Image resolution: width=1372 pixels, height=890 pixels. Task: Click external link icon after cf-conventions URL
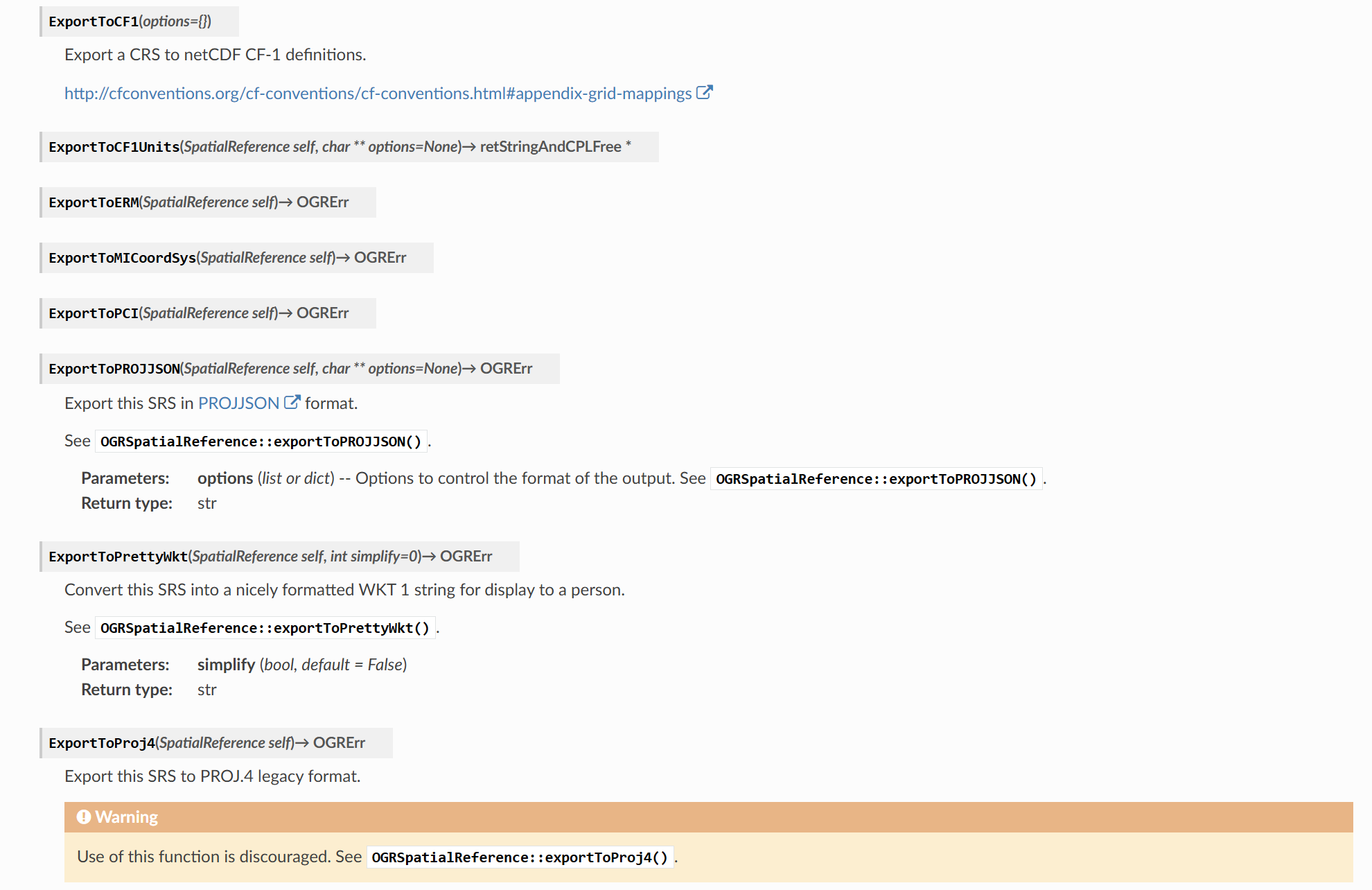pos(705,92)
